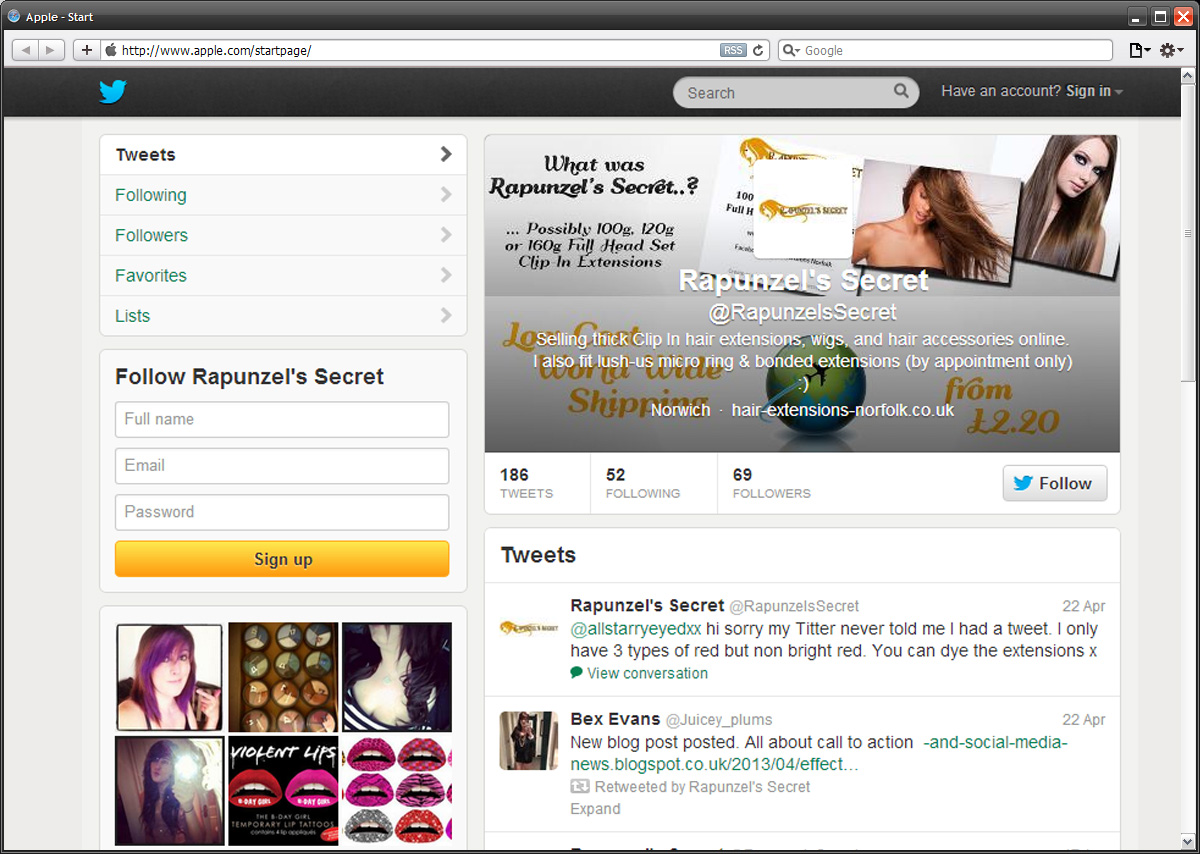
Task: Expand the Following section chevron
Action: pyautogui.click(x=446, y=195)
